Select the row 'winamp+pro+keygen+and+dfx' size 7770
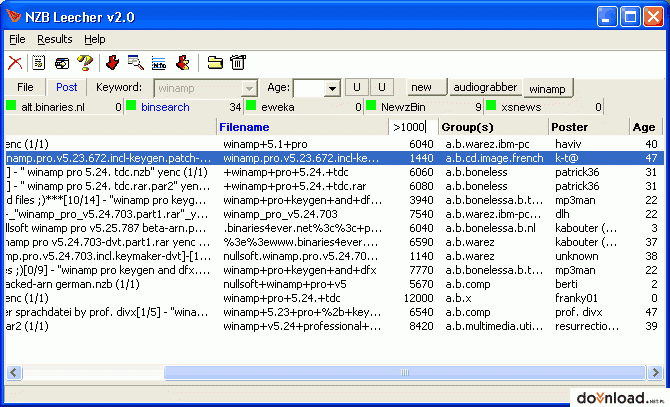 point(335,270)
